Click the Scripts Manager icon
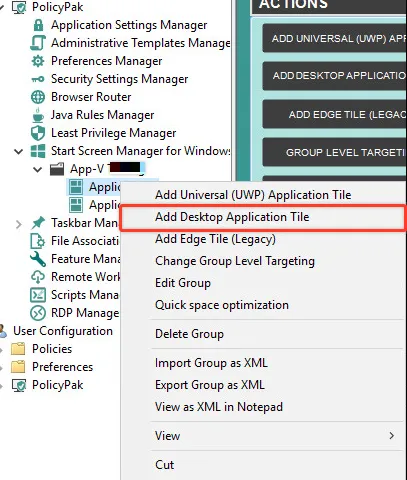407x480 pixels. (38, 295)
